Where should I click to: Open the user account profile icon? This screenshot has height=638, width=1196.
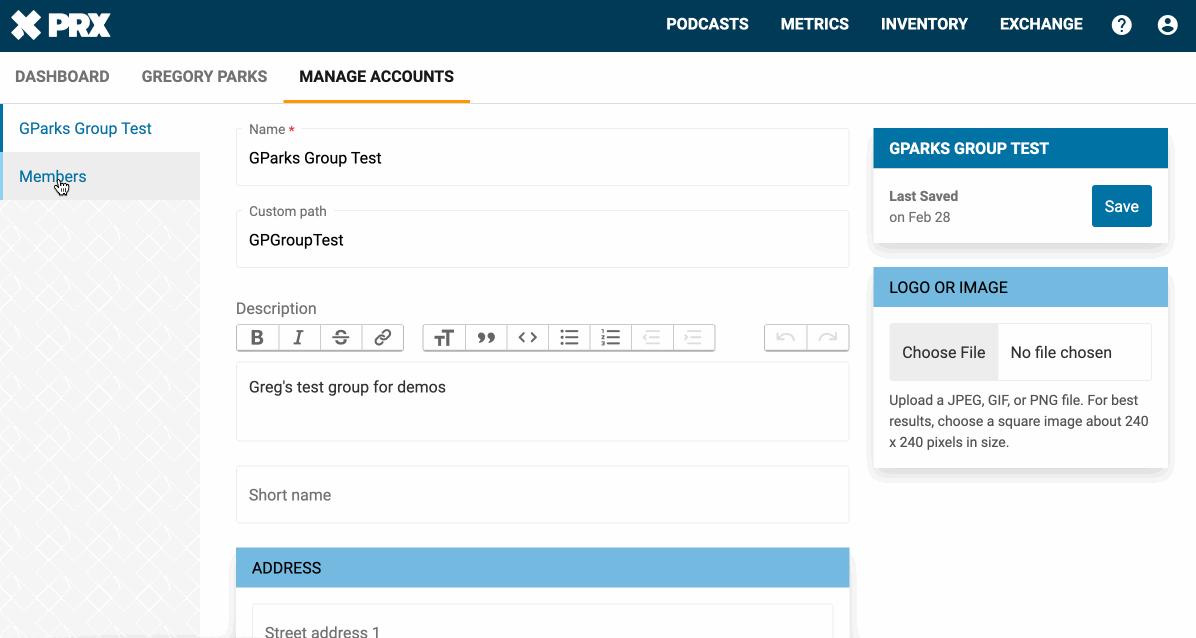coord(1167,25)
